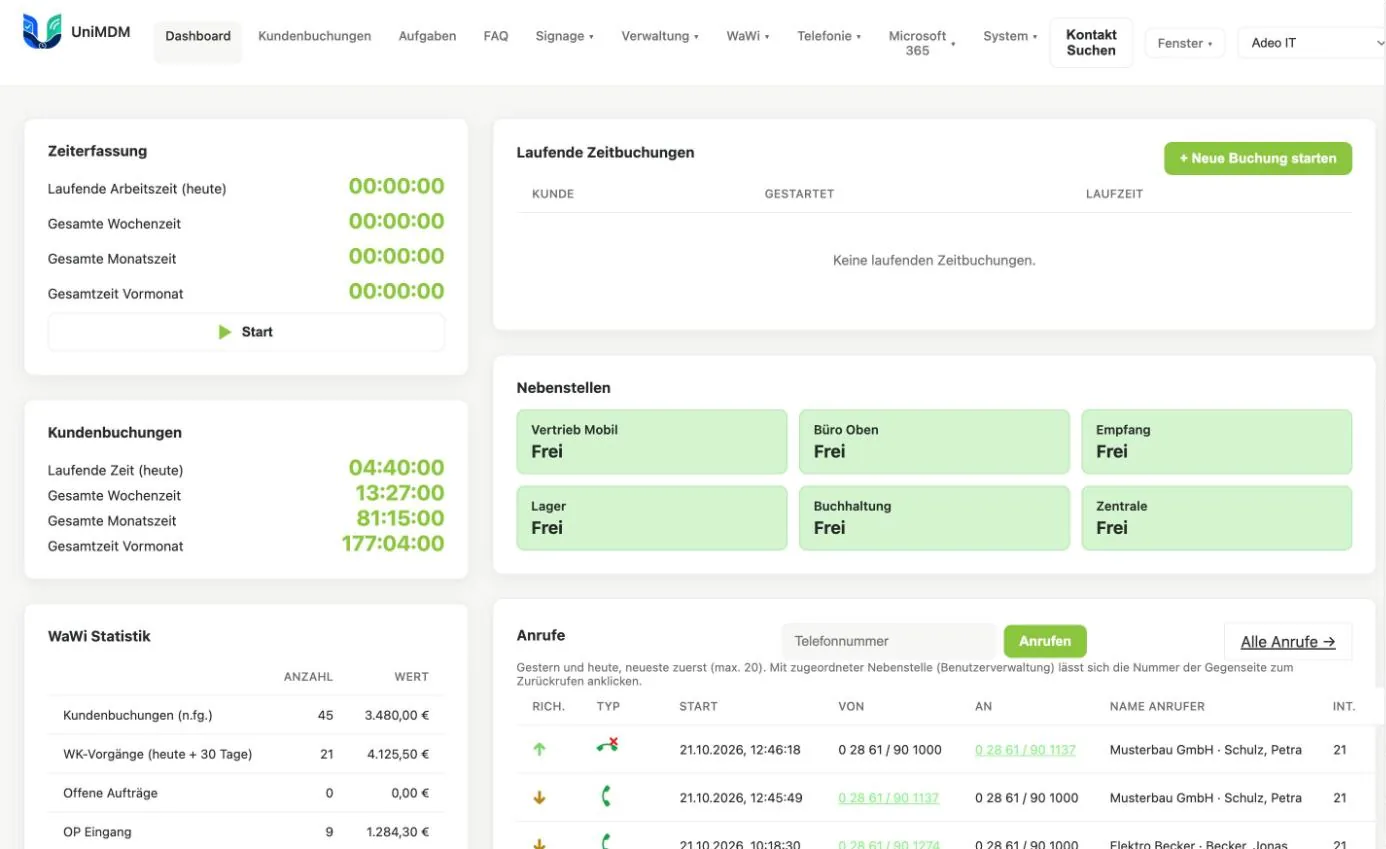Click the Kundenbuchungen (n.fg.) statistics row
This screenshot has width=1386, height=849.
pos(246,715)
